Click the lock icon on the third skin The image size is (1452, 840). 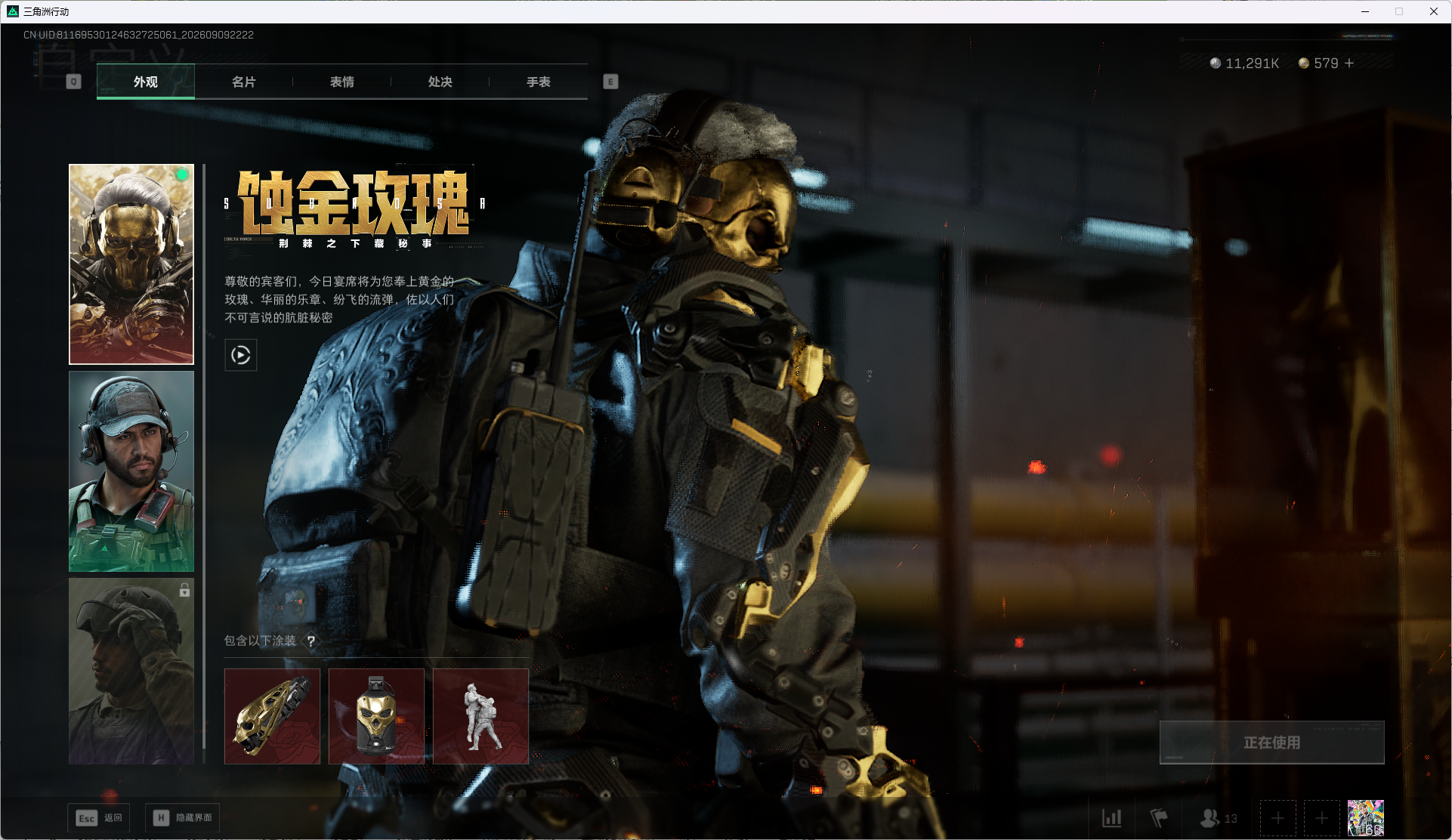point(184,590)
